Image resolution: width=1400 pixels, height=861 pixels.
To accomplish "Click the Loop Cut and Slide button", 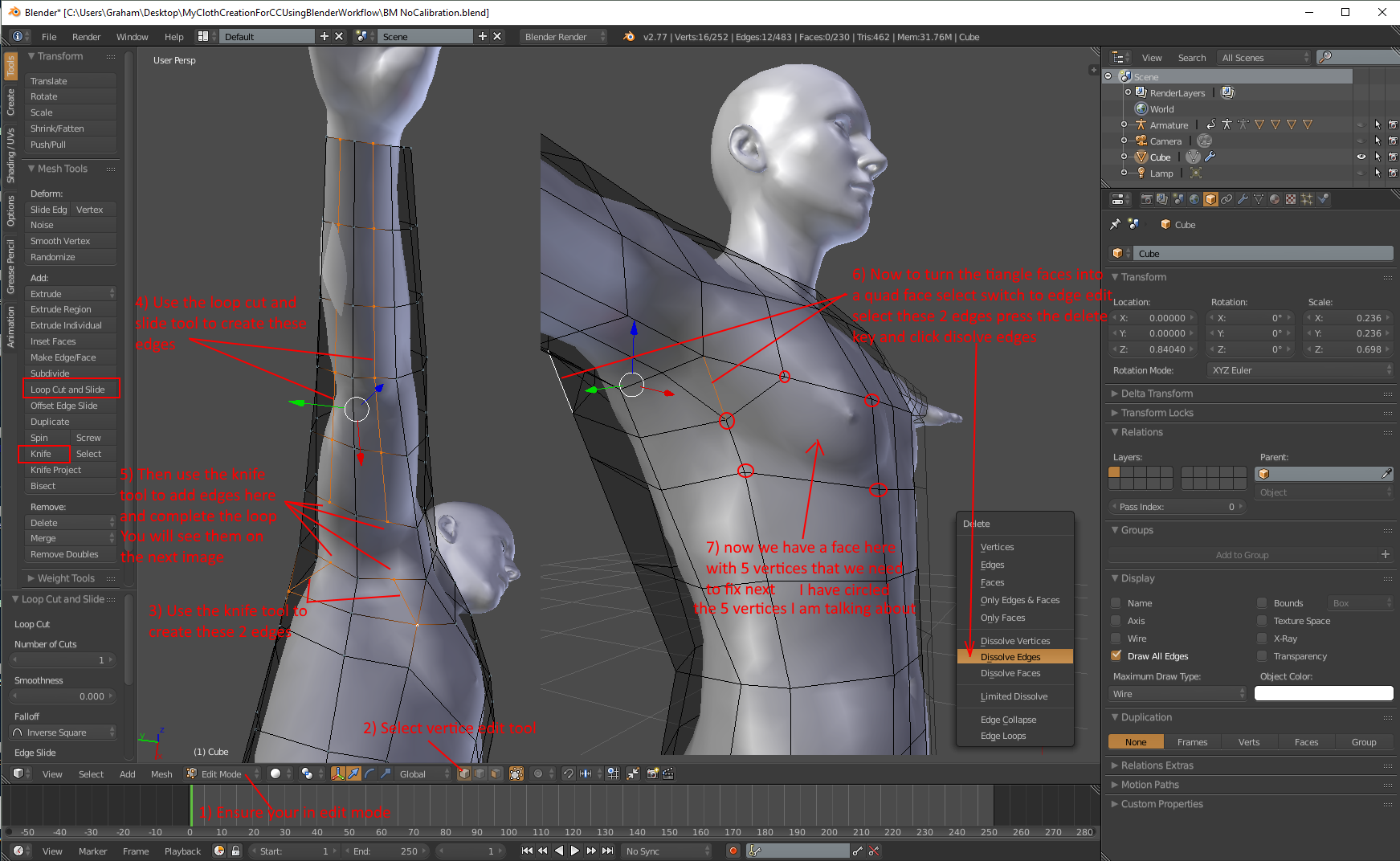I will coord(71,390).
